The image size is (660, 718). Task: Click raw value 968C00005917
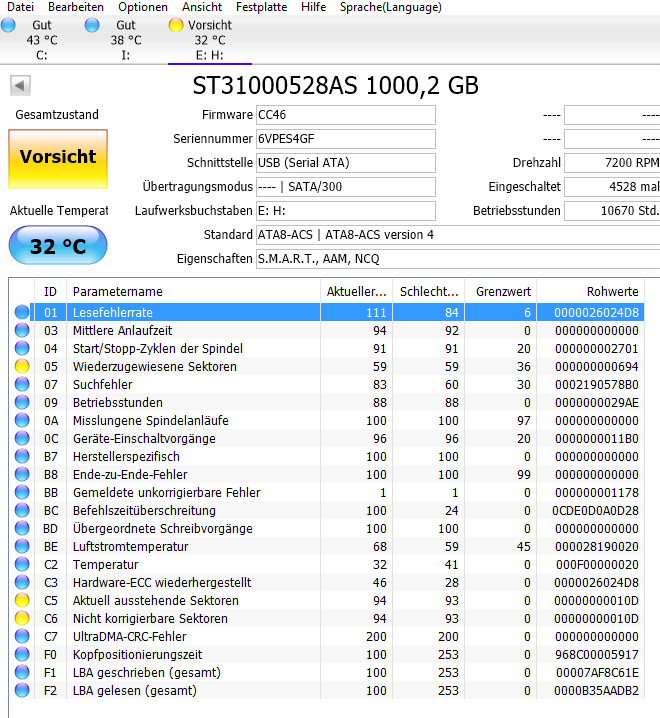pyautogui.click(x=596, y=654)
